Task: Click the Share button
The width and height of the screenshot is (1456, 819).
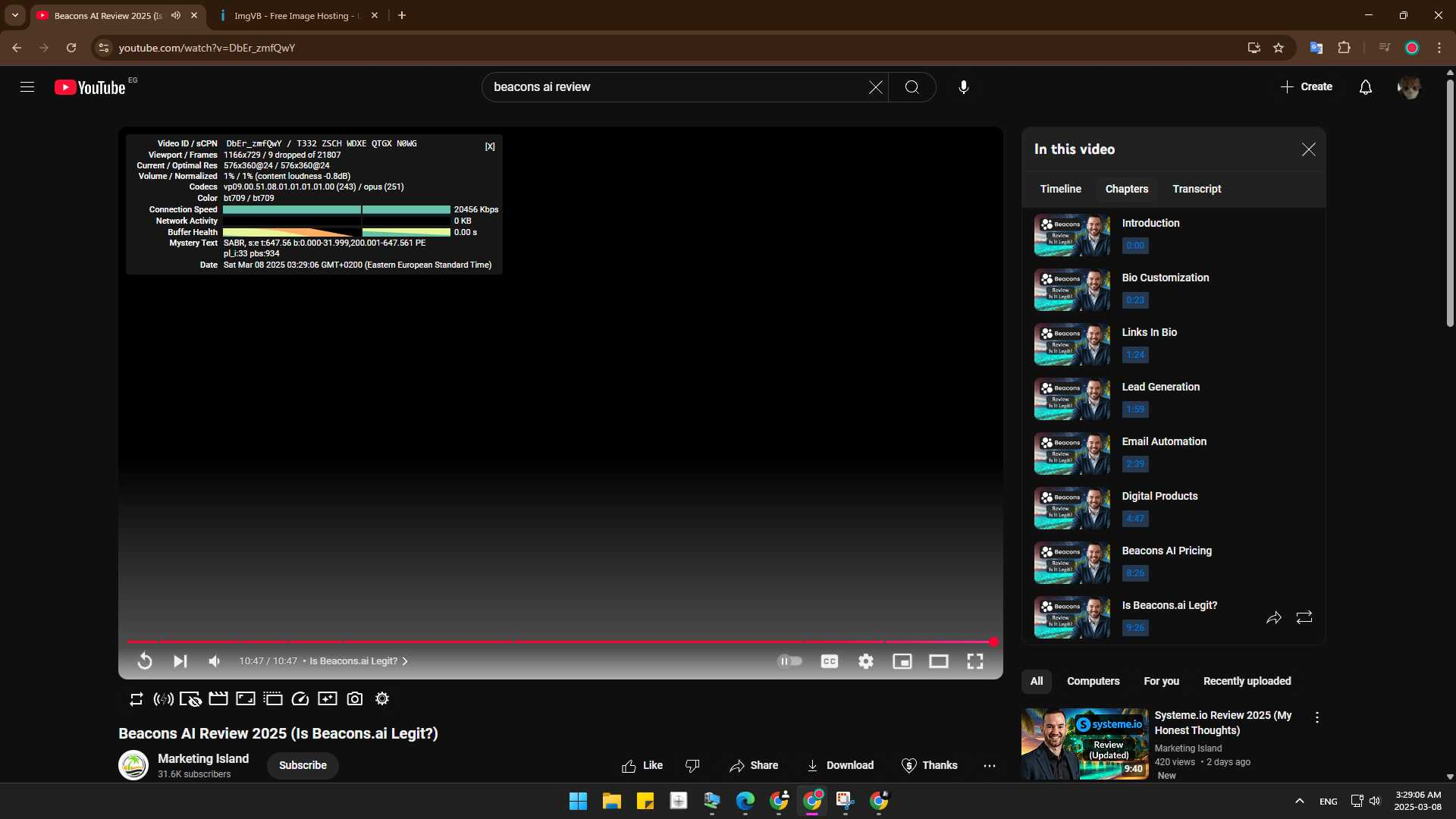Action: click(x=753, y=765)
